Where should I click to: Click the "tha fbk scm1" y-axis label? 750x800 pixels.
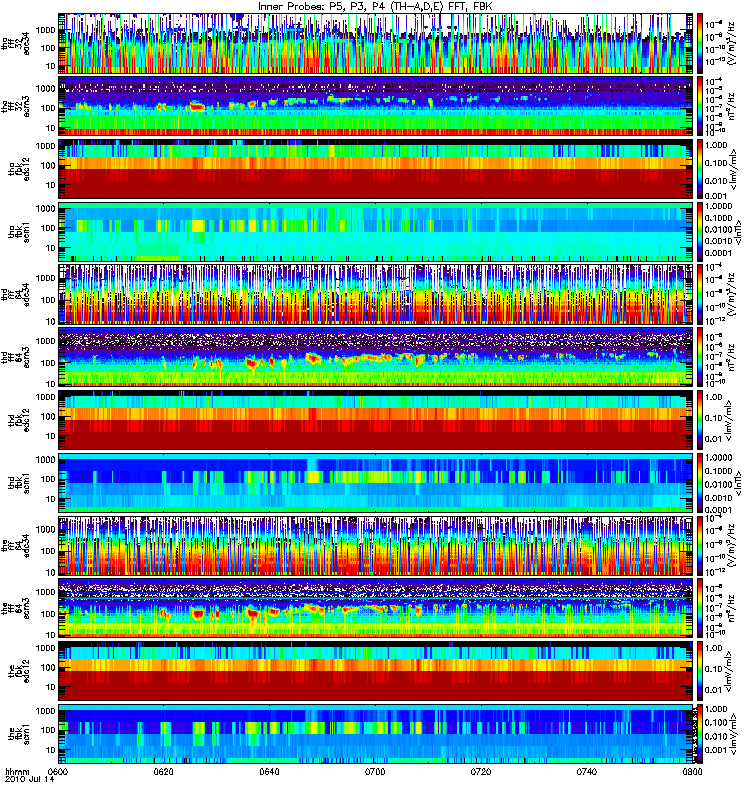(x=19, y=232)
